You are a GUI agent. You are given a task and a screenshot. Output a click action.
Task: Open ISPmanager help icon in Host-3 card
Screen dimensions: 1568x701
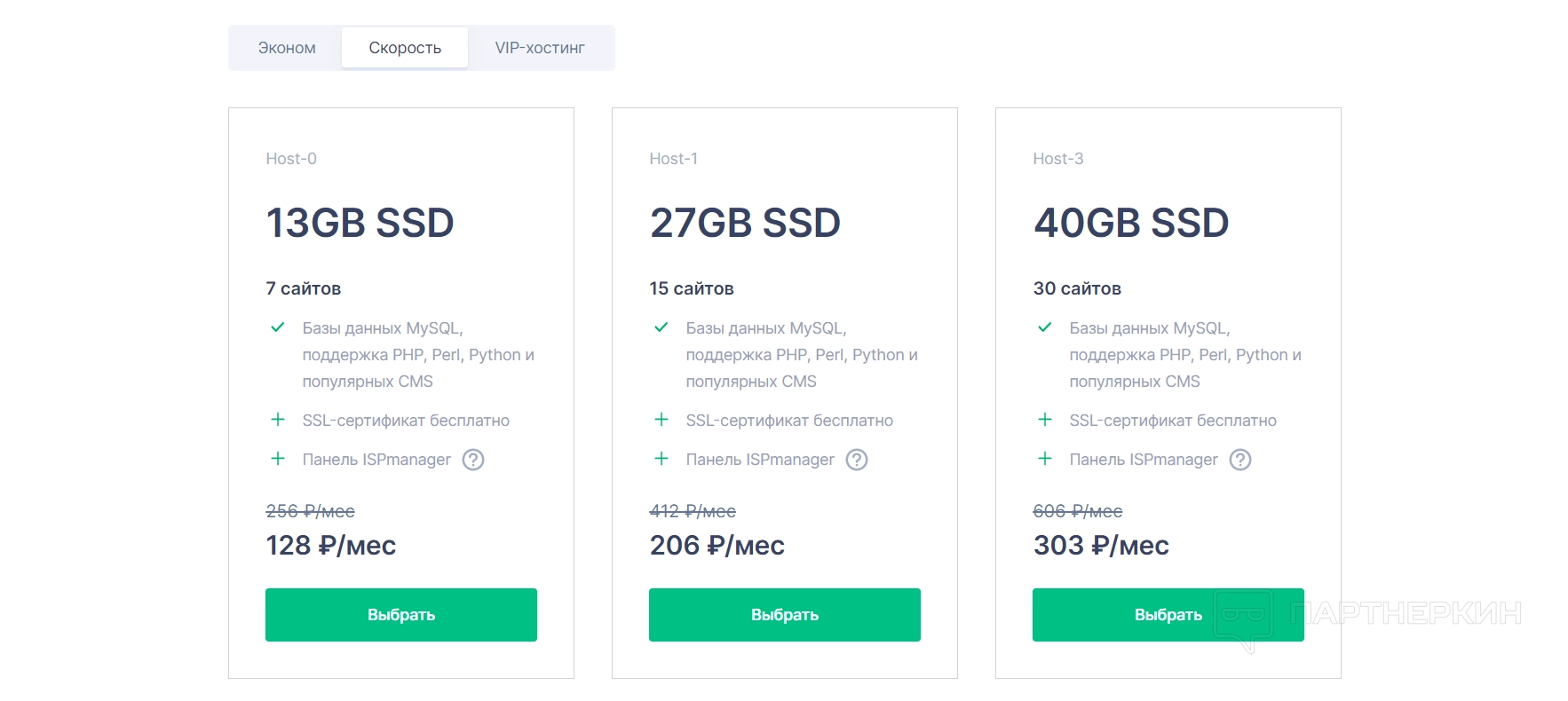(x=1240, y=460)
